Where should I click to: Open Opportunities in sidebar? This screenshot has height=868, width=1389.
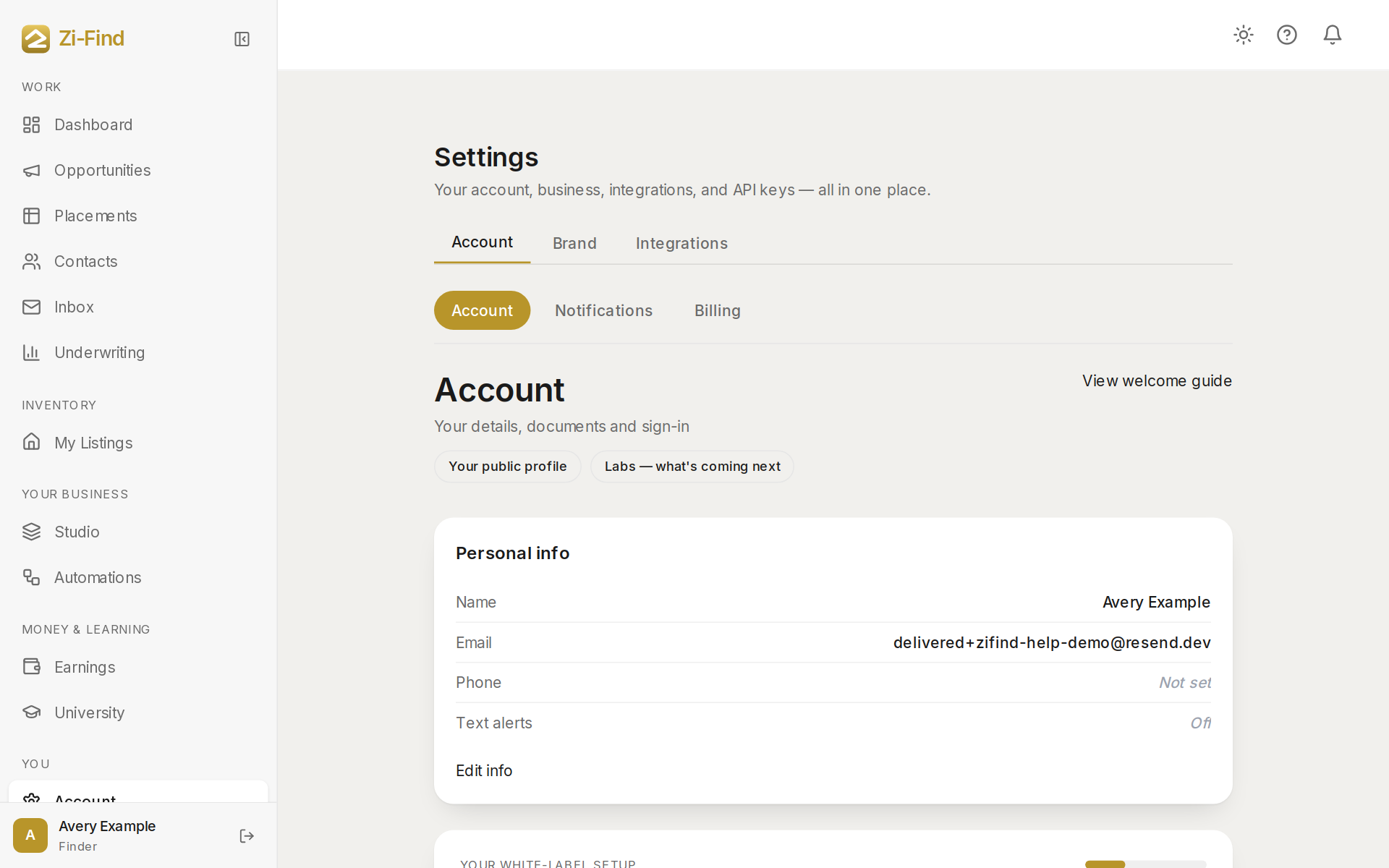(103, 171)
